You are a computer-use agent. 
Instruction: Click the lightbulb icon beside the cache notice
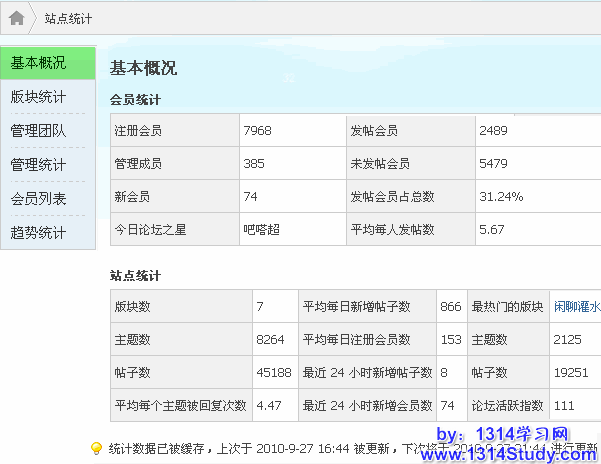click(96, 448)
